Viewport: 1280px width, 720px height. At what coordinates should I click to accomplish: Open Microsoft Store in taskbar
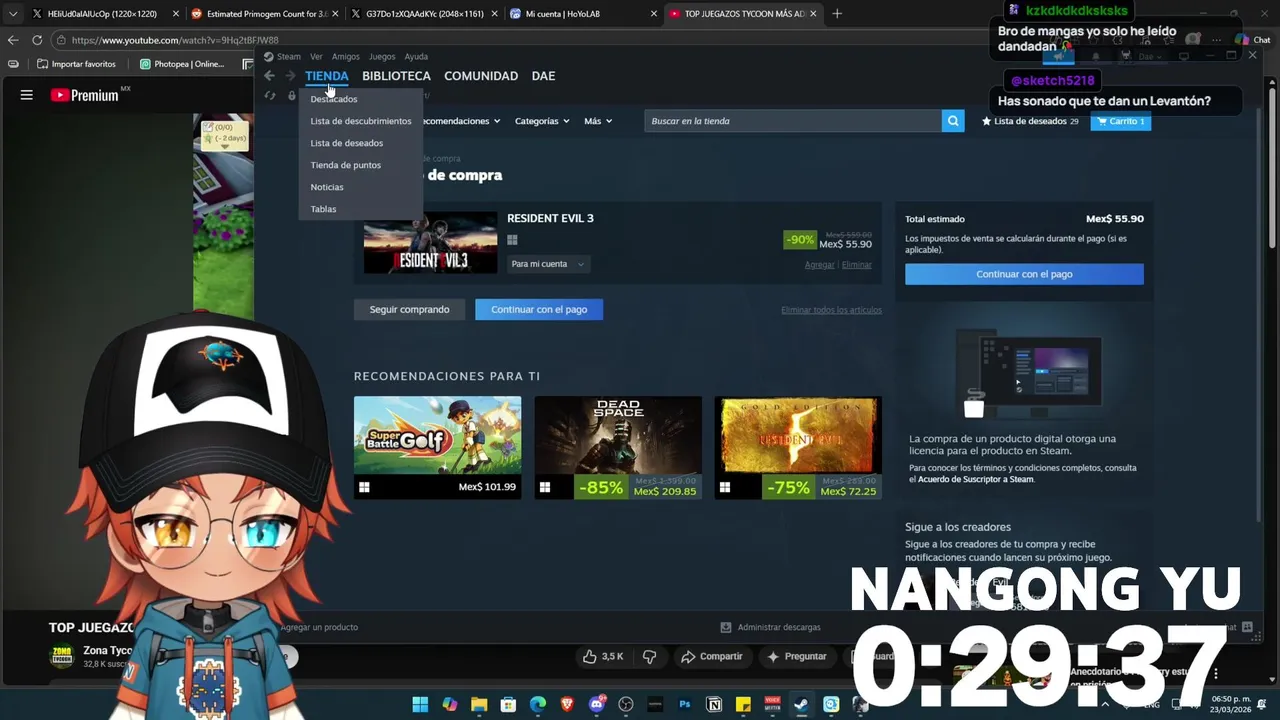pos(508,705)
